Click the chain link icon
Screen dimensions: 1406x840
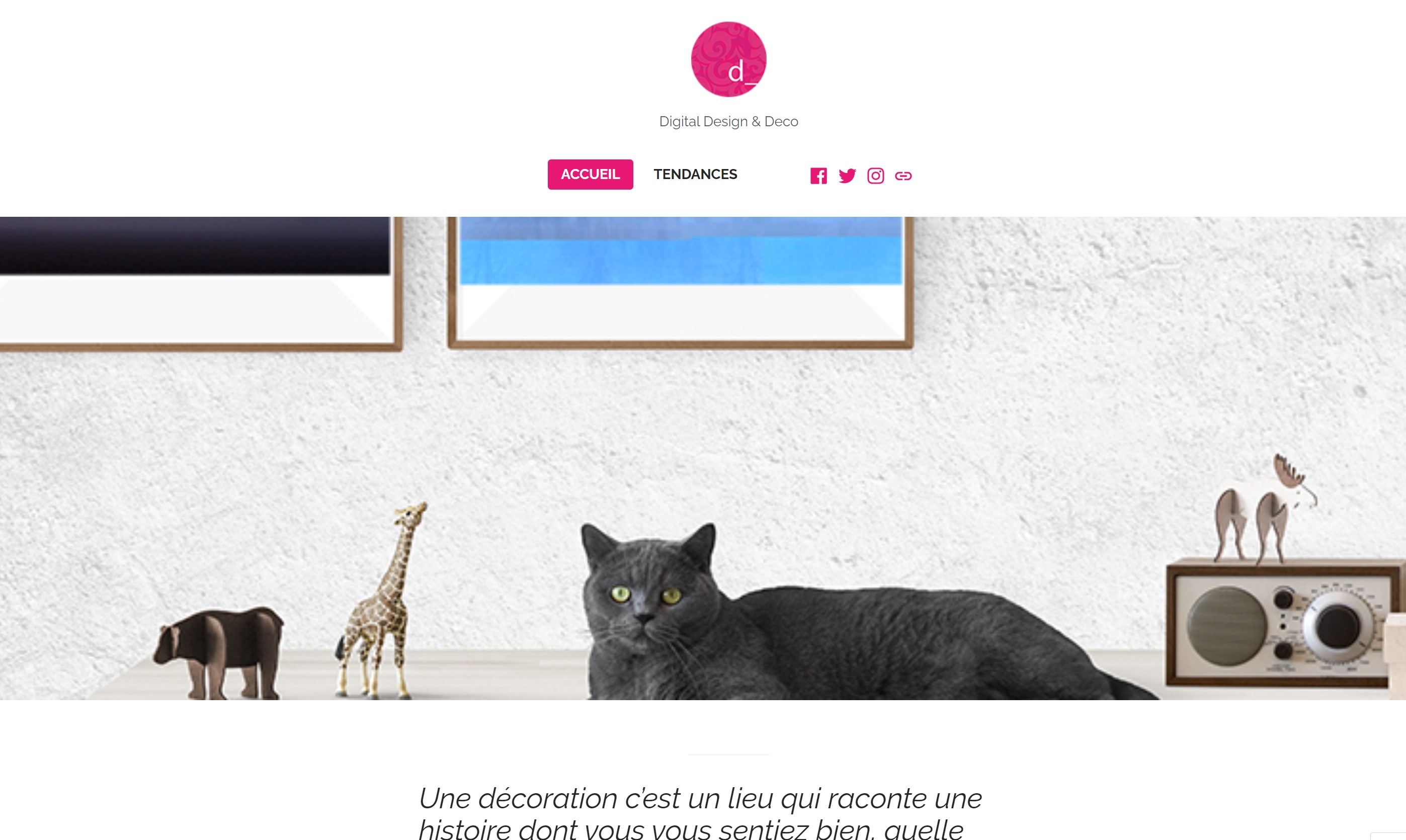point(903,176)
